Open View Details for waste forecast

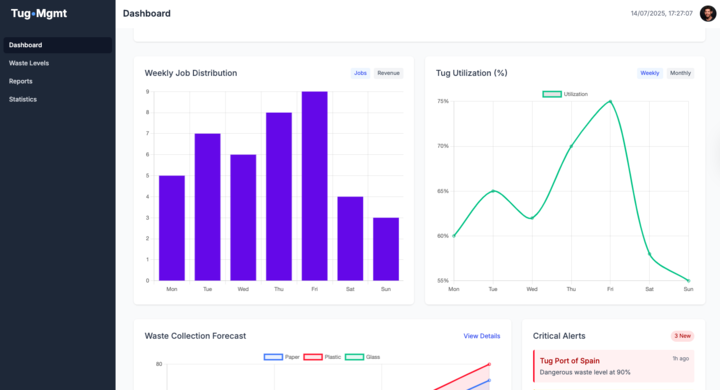click(482, 336)
